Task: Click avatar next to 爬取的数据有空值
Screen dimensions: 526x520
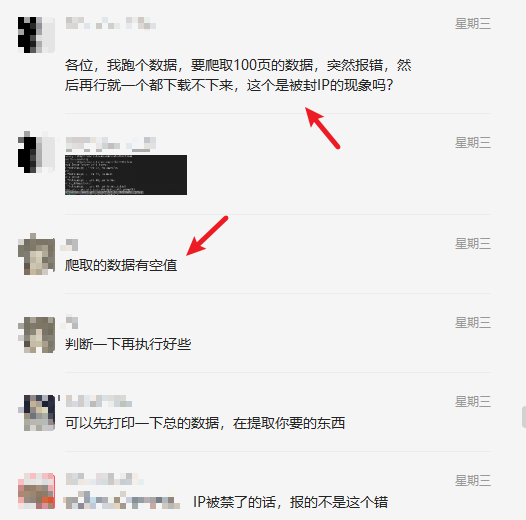Action: coord(36,254)
